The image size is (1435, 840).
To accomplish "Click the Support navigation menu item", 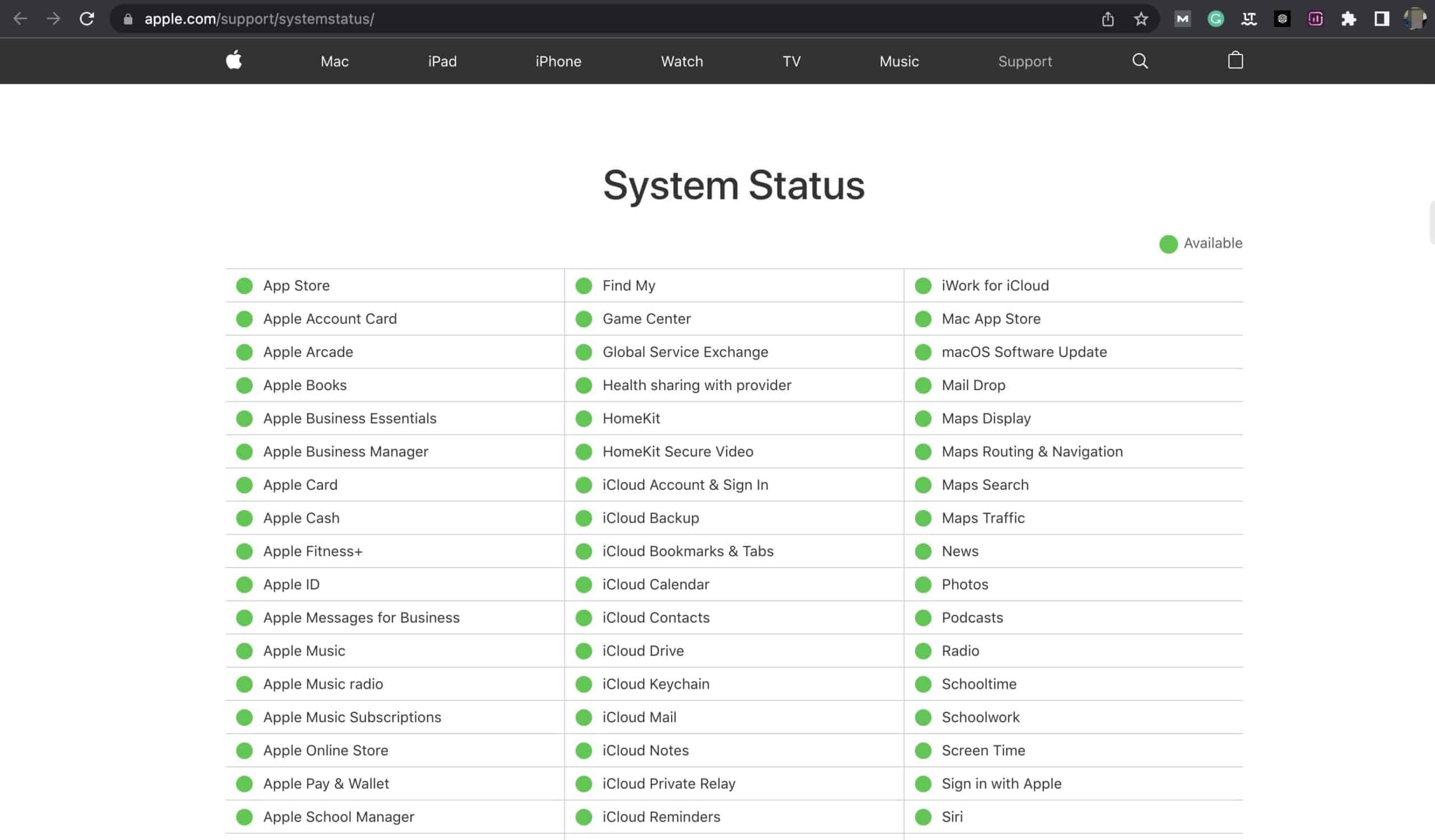I will [1025, 61].
